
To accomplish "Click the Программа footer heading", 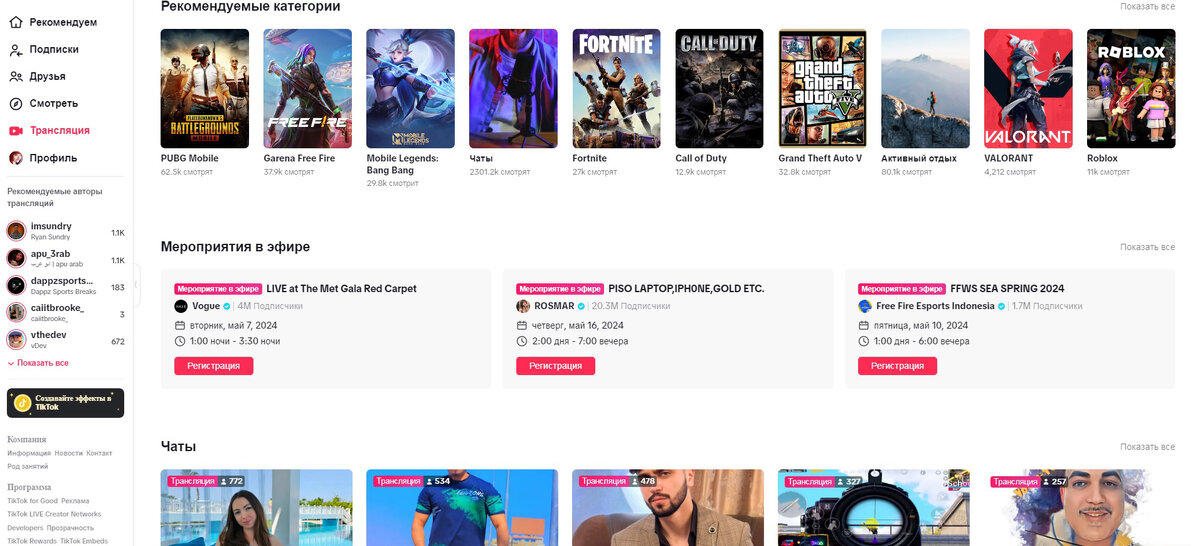I will click(x=29, y=487).
